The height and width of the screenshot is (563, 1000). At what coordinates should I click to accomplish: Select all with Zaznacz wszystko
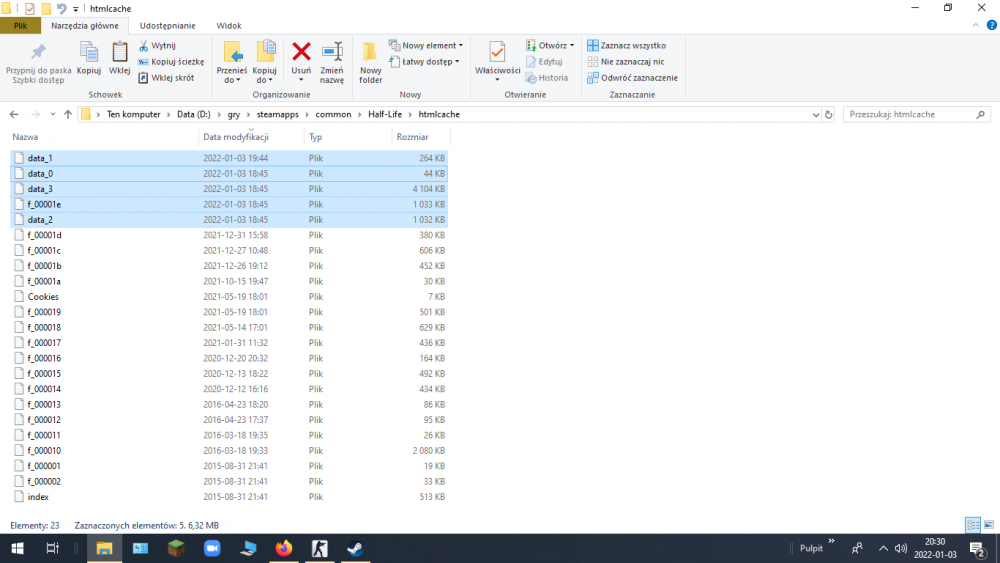tap(626, 45)
